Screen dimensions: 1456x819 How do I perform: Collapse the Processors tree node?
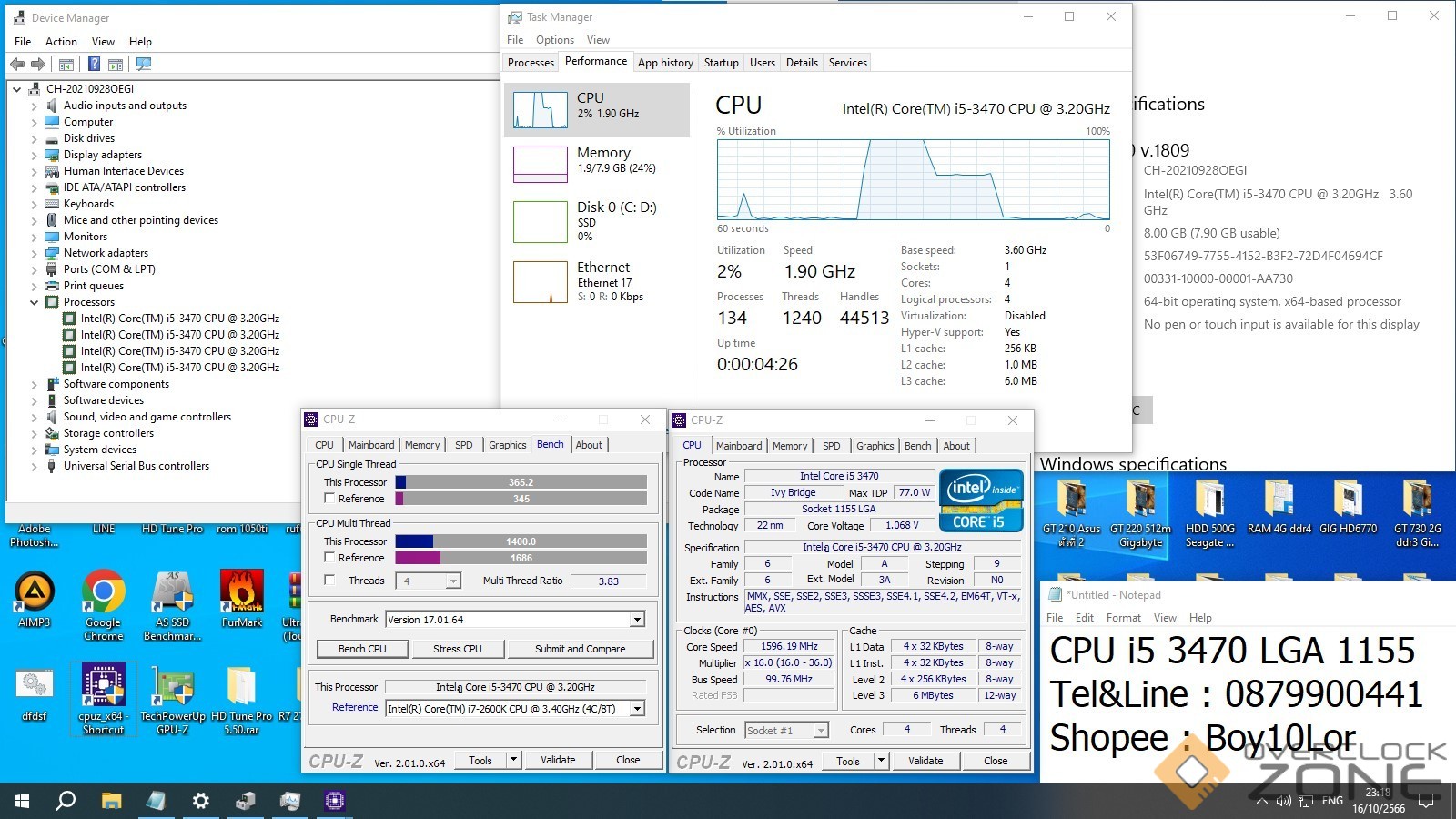coord(35,302)
